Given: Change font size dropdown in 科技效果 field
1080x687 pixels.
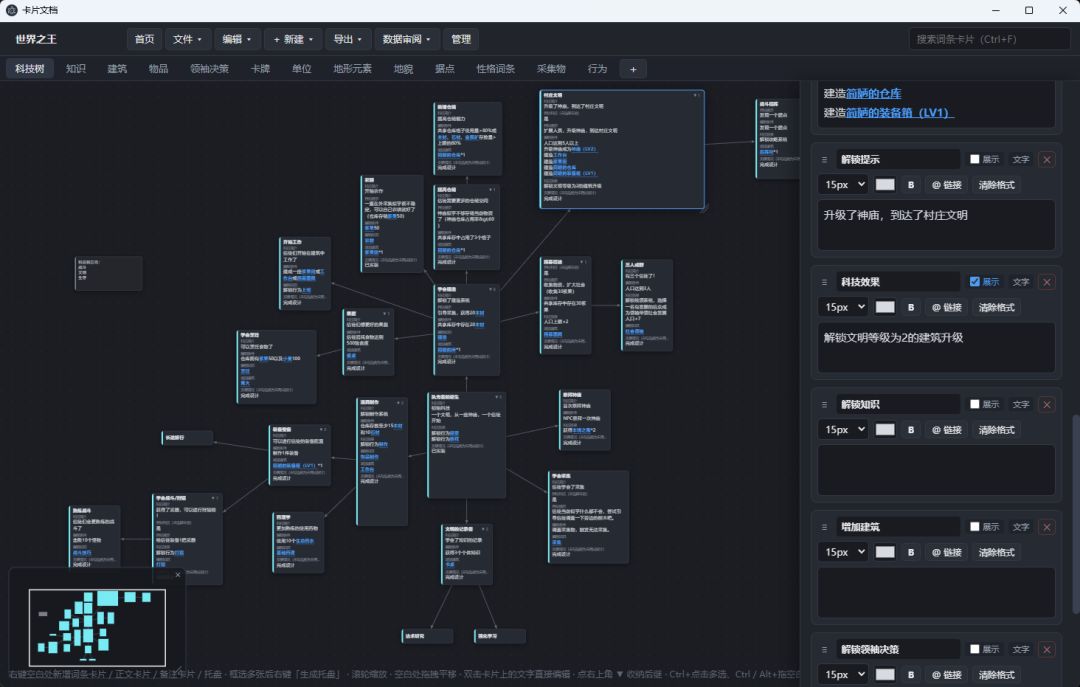Looking at the screenshot, I should tap(844, 307).
